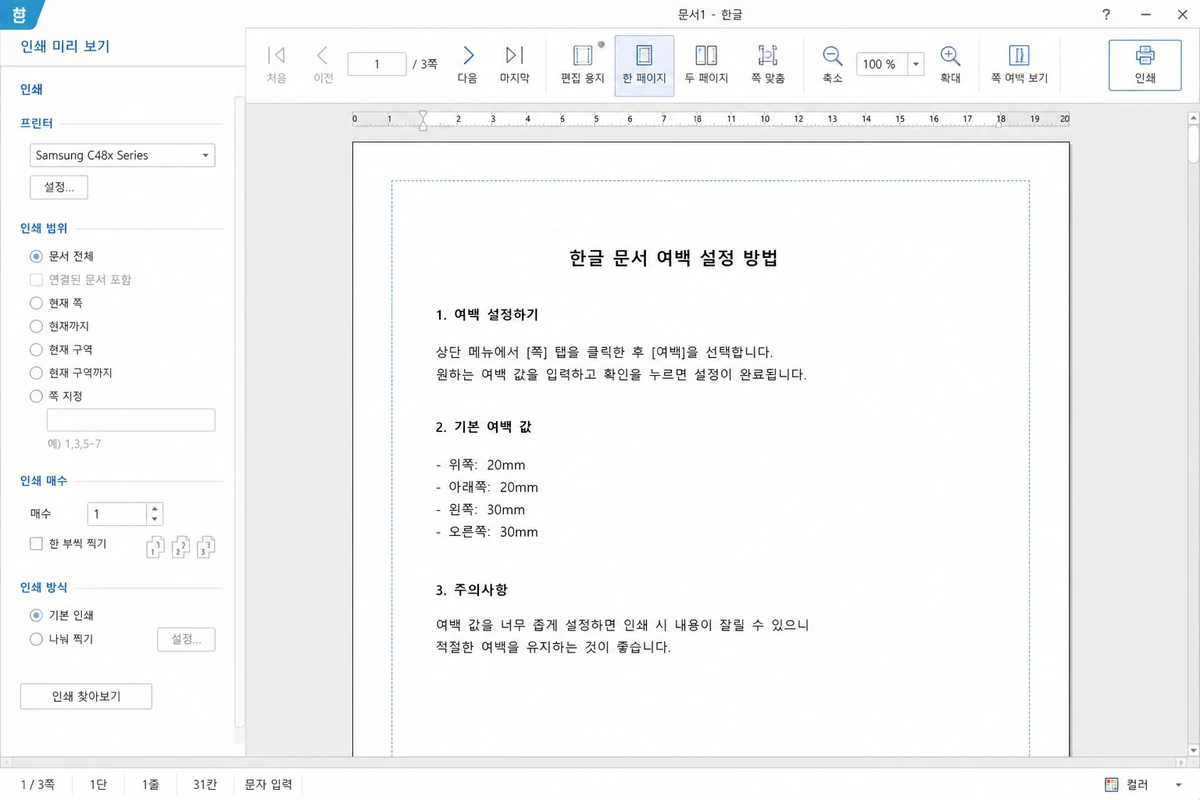Click 문자 입력 status bar entry
This screenshot has width=1200, height=800.
click(x=269, y=785)
